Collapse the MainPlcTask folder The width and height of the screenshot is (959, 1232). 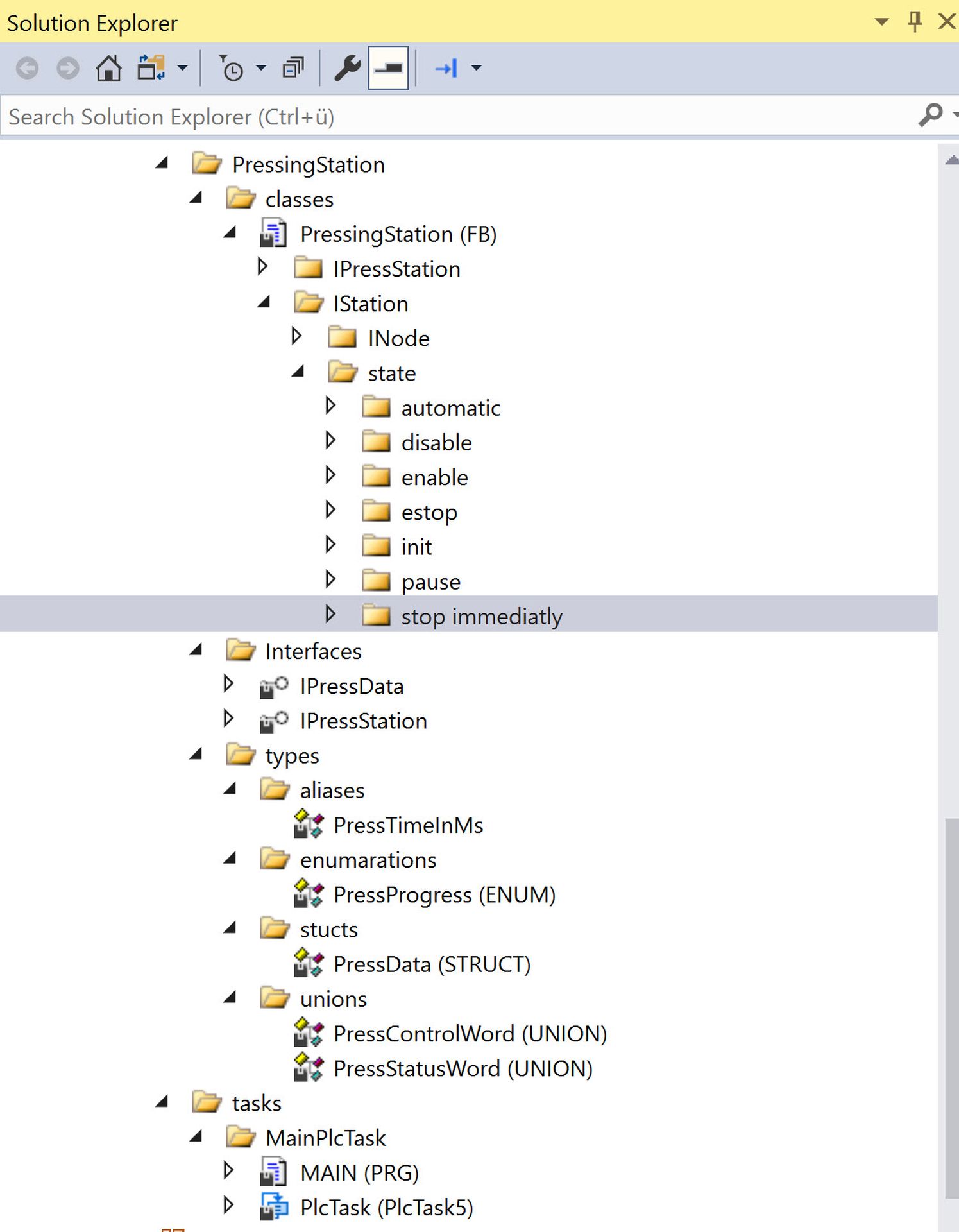(196, 1138)
